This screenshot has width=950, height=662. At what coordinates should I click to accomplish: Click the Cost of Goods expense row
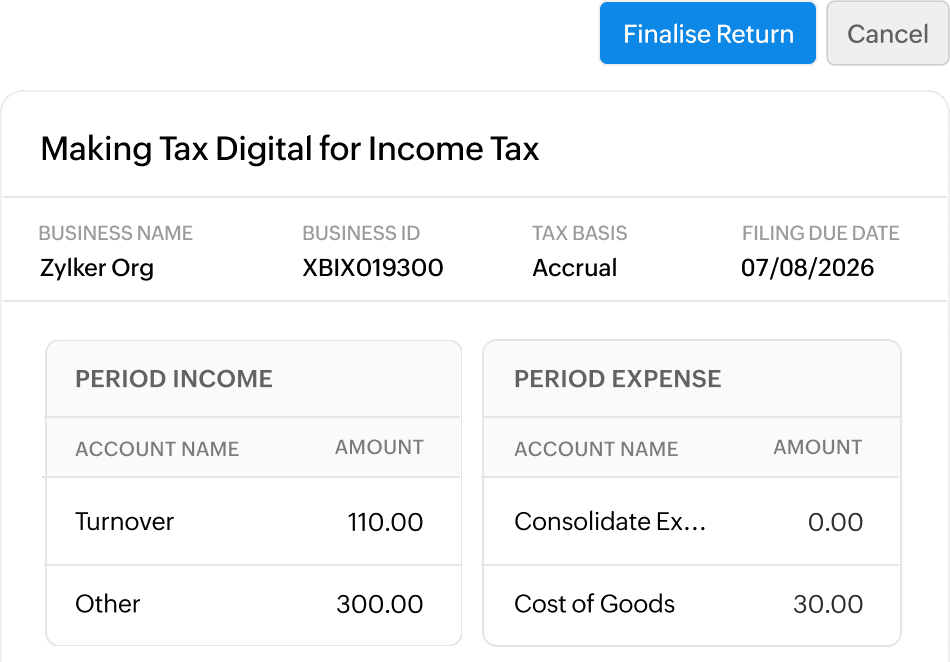point(594,604)
